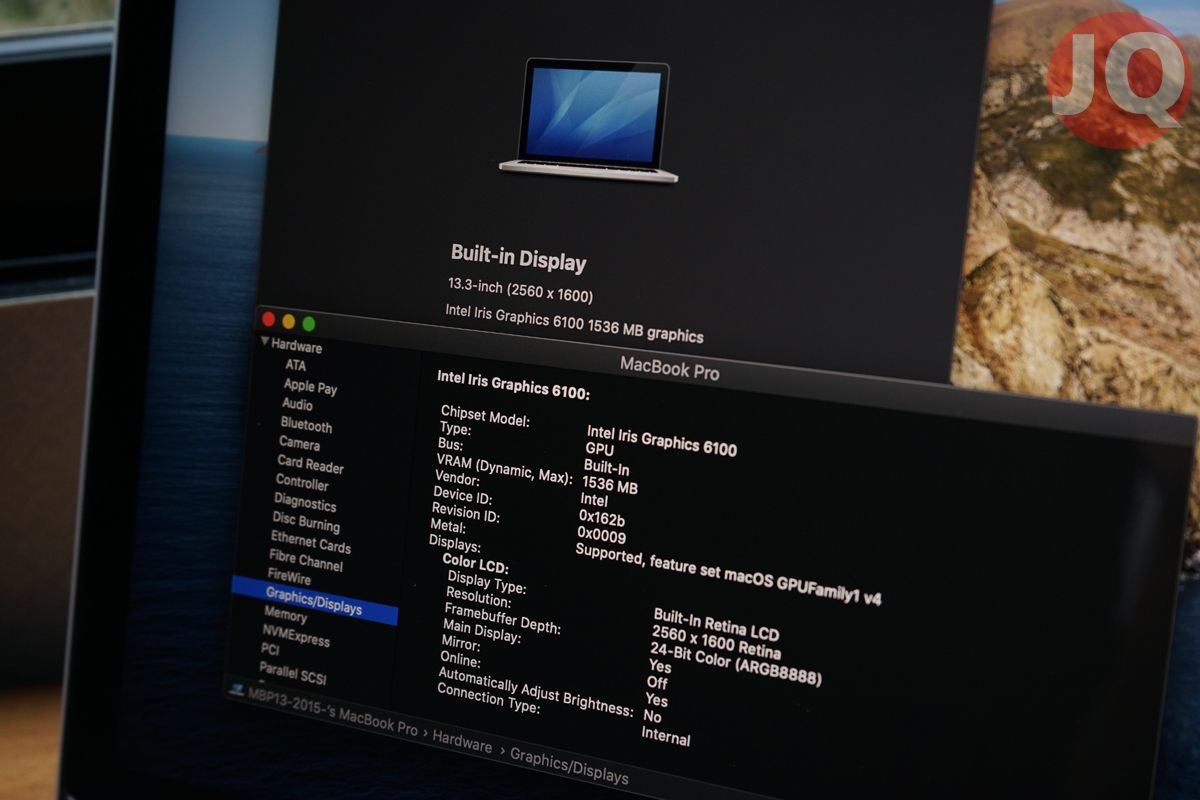Select Fibre Channel in the sidebar
Viewport: 1200px width, 800px height.
pyautogui.click(x=306, y=561)
